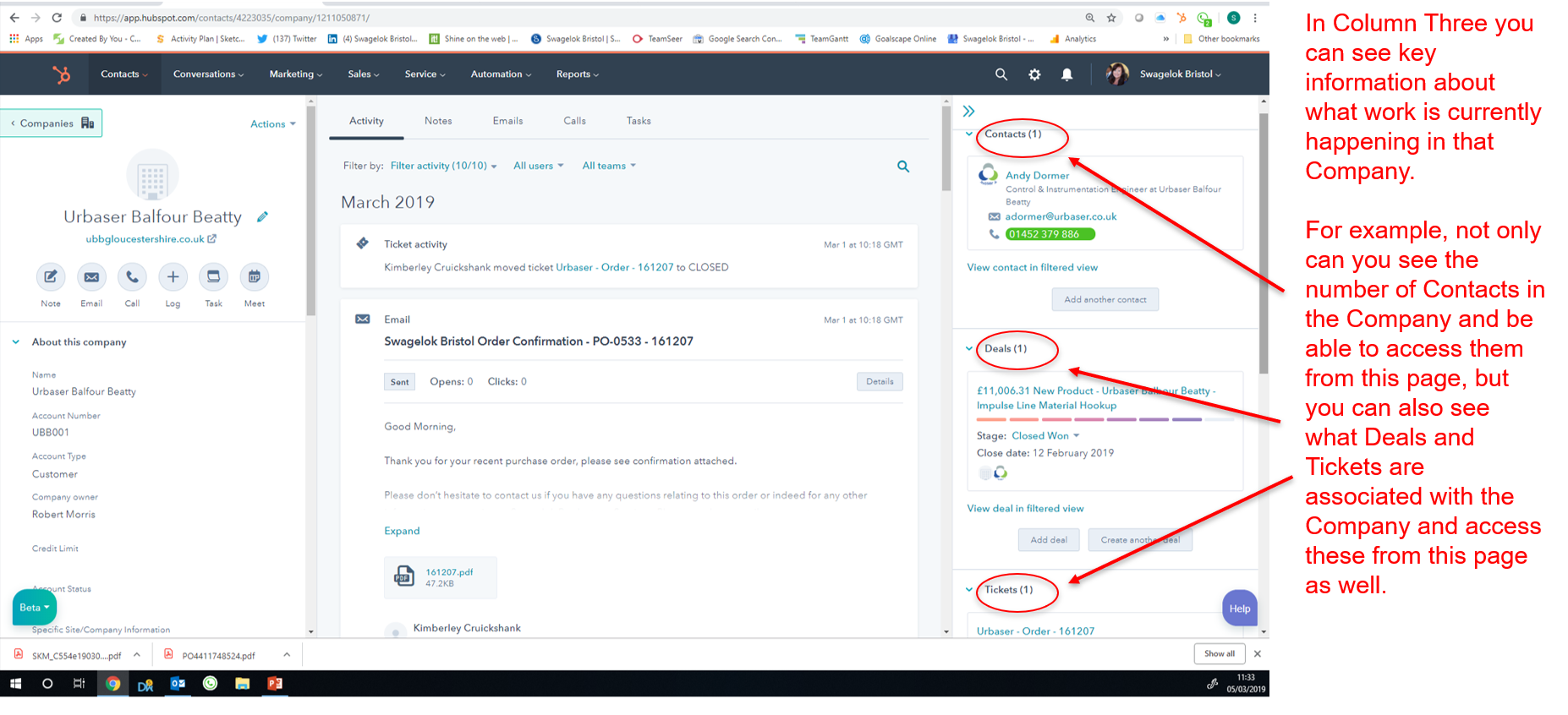
Task: Click View deal in filtered view
Action: 1025,509
